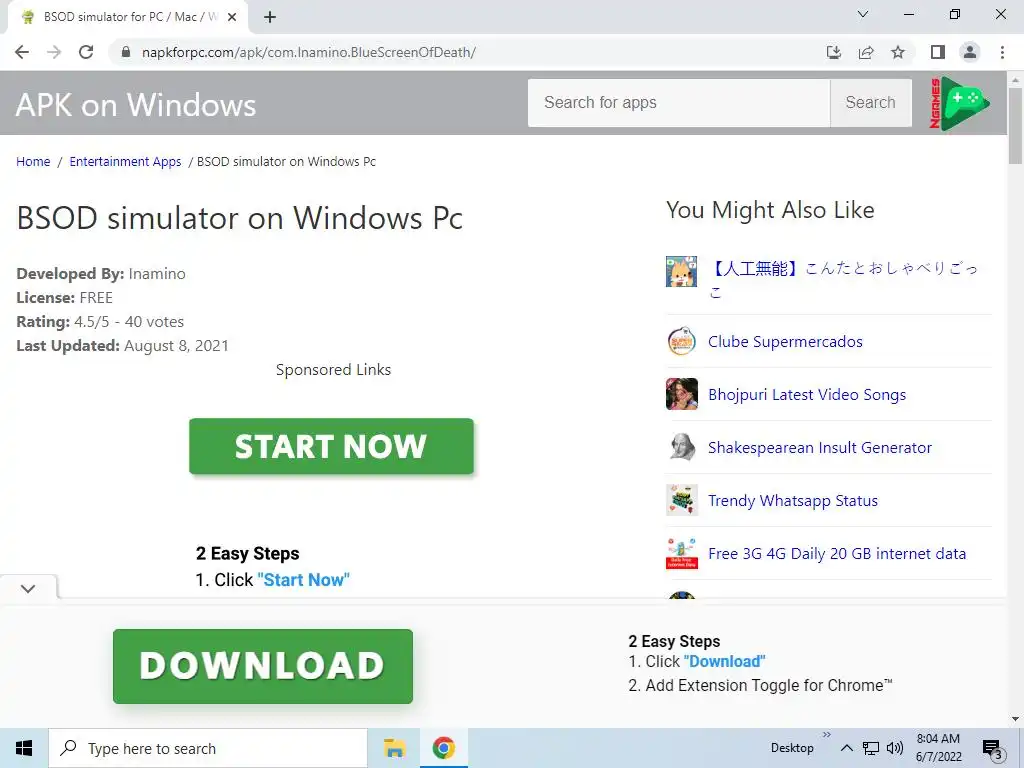This screenshot has height=768, width=1024.
Task: Open Entertainment Apps breadcrumb link
Action: coord(125,161)
